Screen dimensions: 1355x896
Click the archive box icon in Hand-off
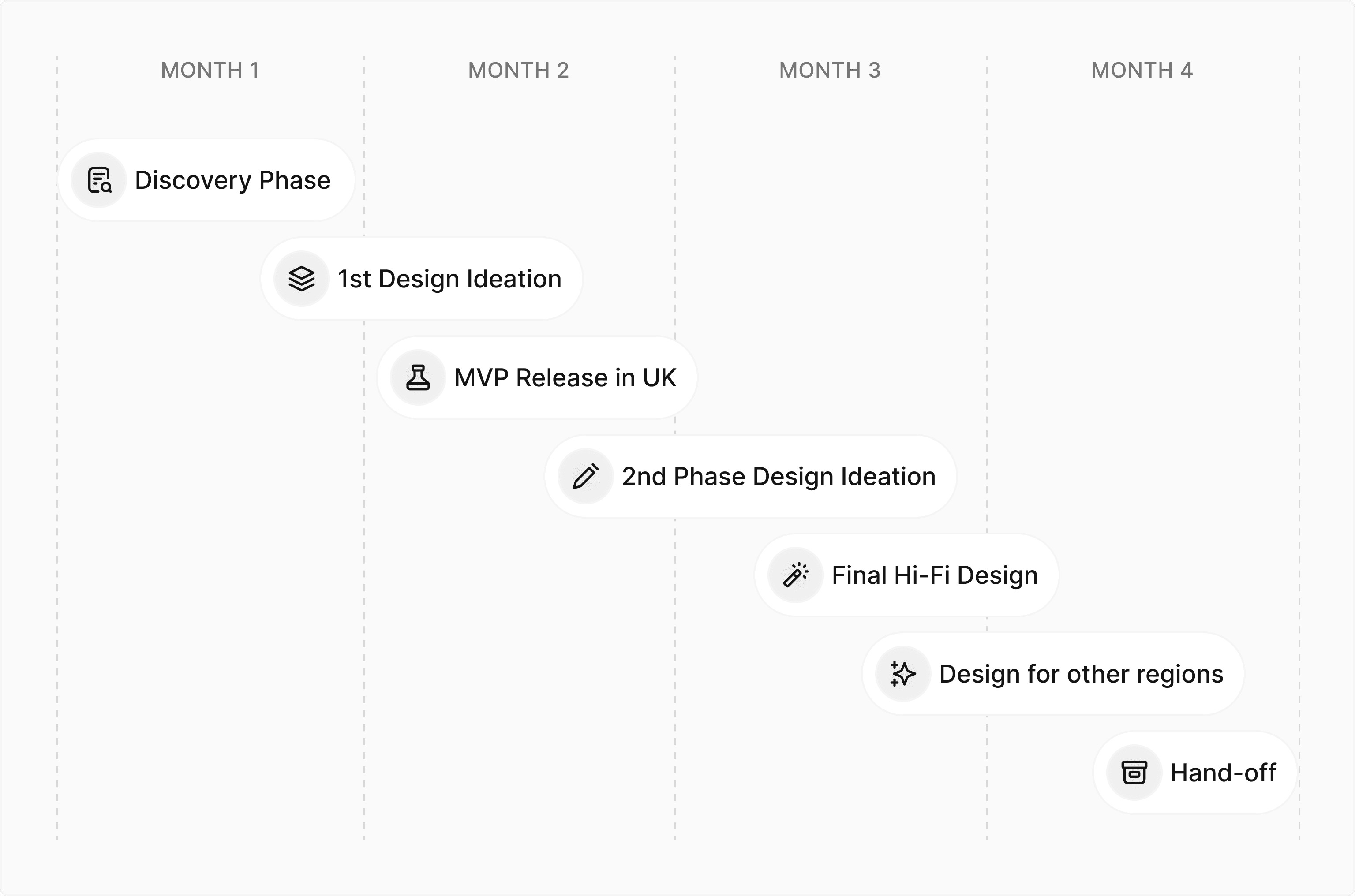[1134, 773]
